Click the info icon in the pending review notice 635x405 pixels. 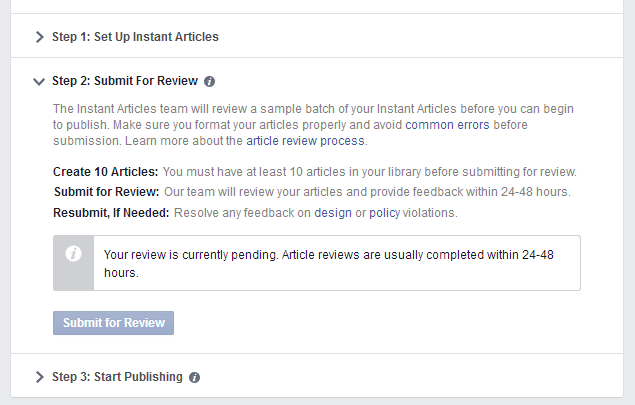point(73,254)
